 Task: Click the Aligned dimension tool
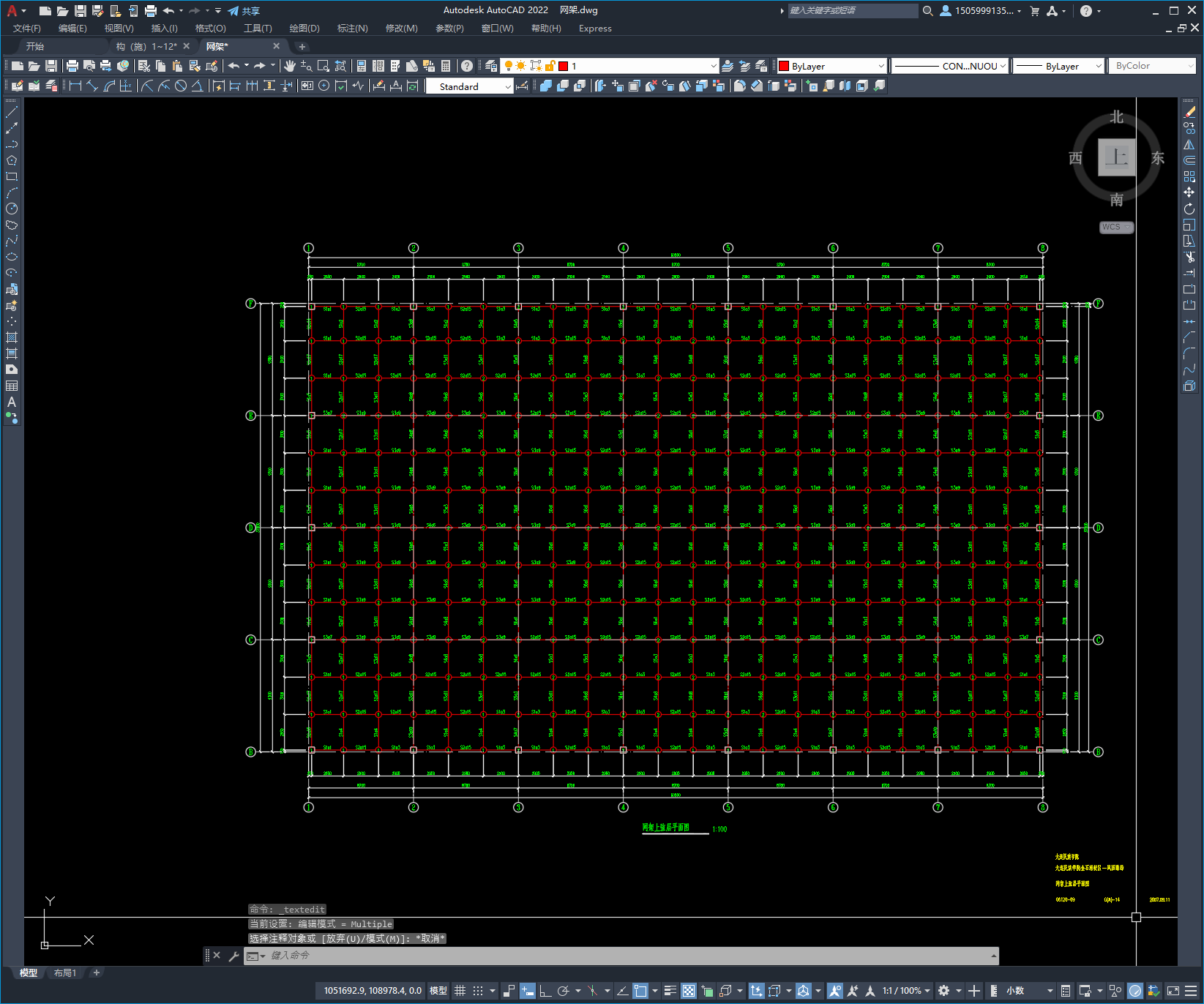click(92, 86)
